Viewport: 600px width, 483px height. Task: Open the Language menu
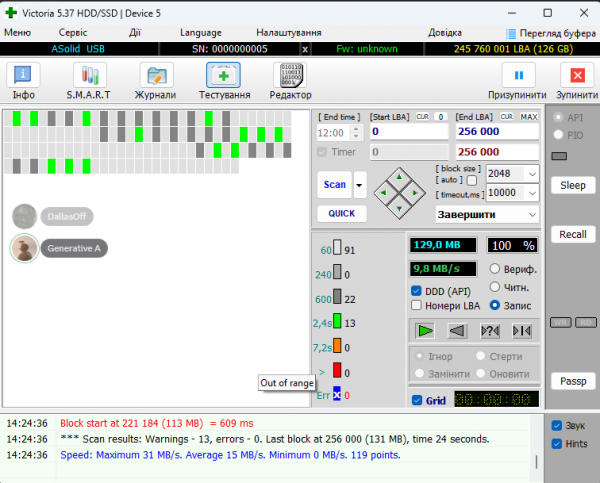pyautogui.click(x=201, y=33)
